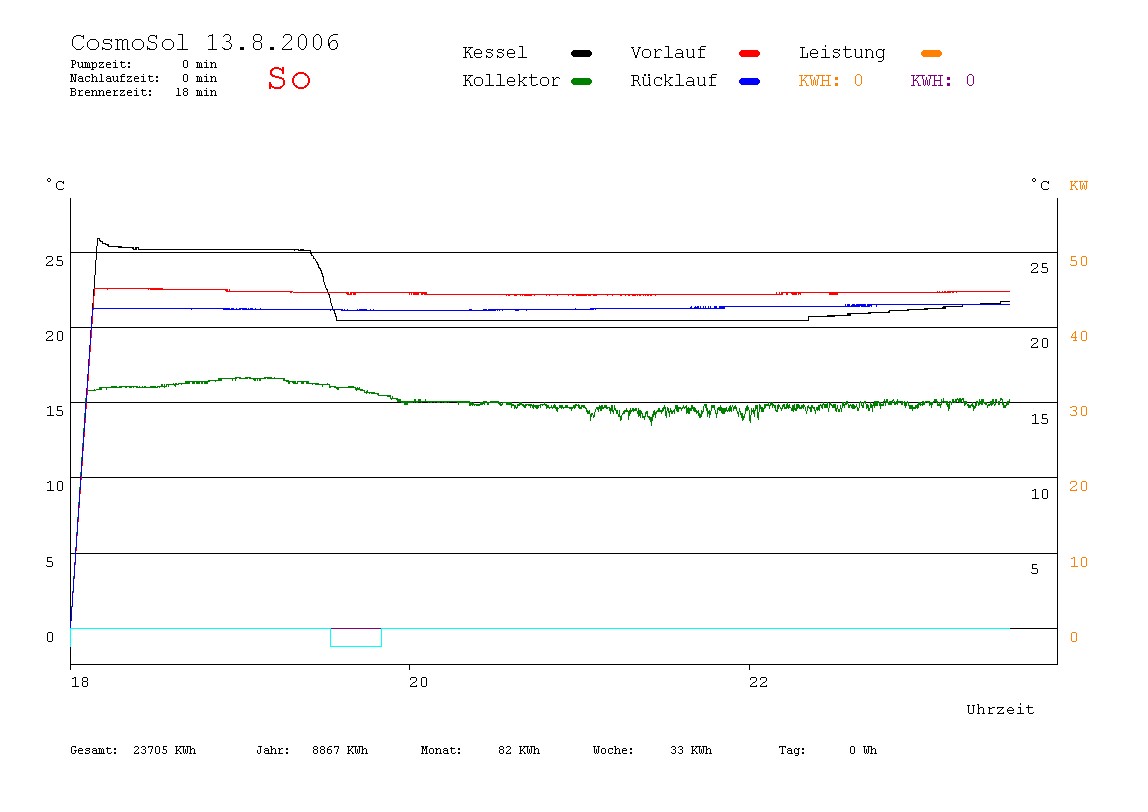Click the orange "30" KW axis value
The width and height of the screenshot is (1148, 812).
pos(1078,411)
